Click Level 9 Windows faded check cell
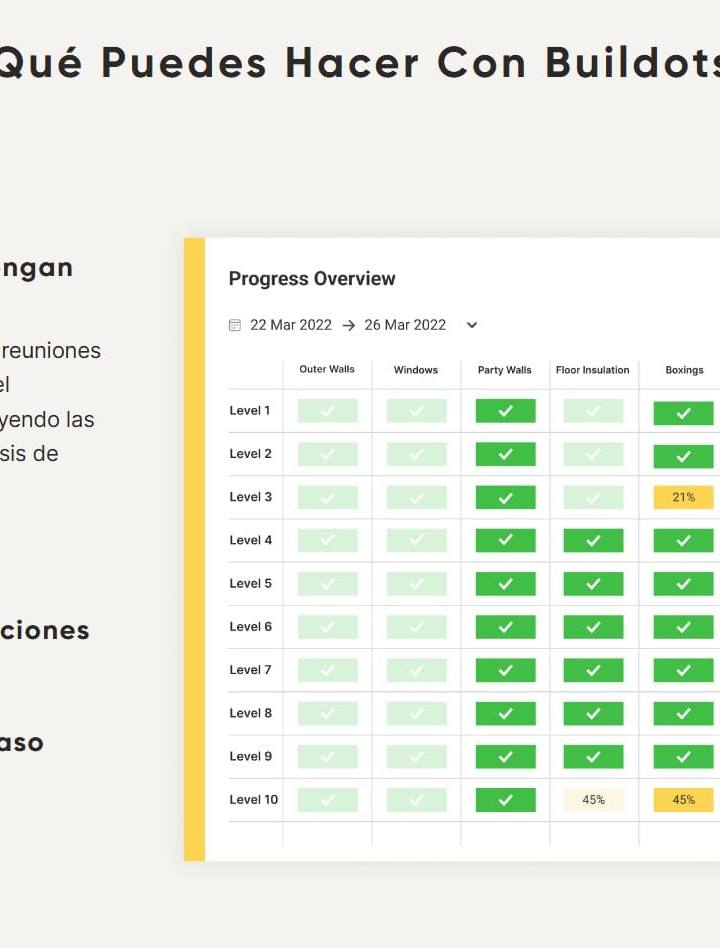 click(417, 757)
